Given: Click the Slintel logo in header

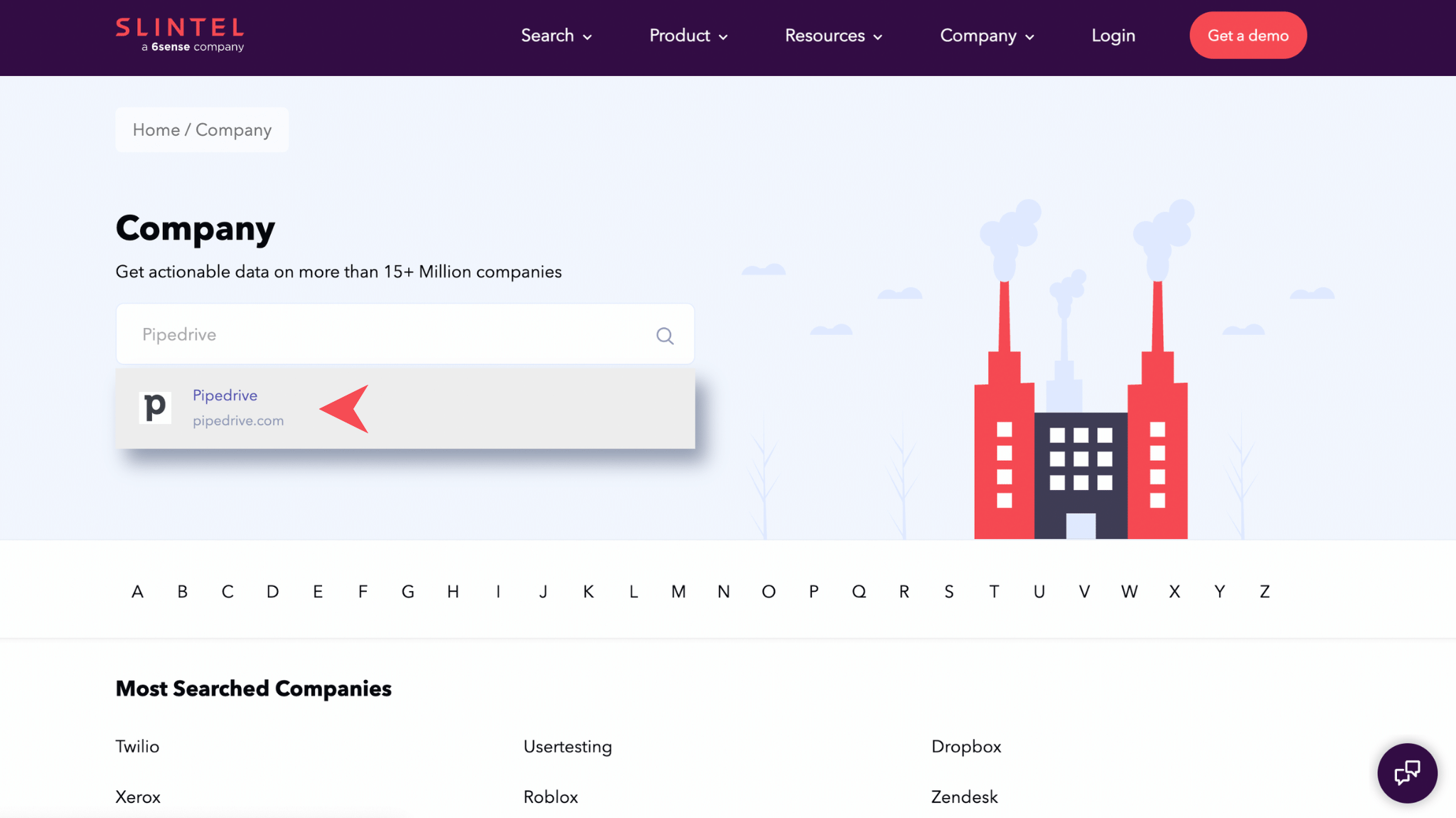Looking at the screenshot, I should coord(180,35).
